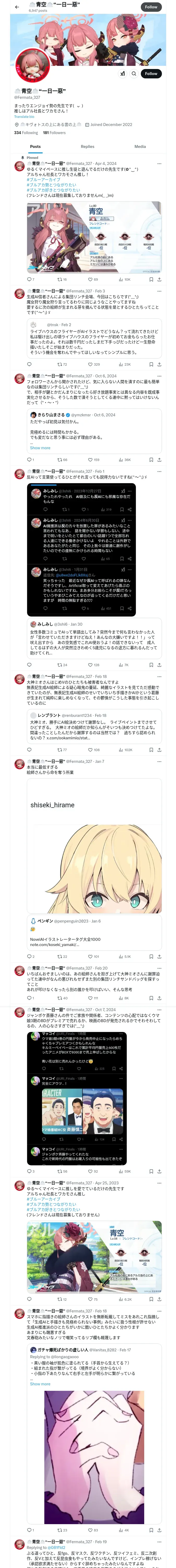Open more options menu on Feb 3 post
The width and height of the screenshot is (176, 1568).
(x=159, y=291)
